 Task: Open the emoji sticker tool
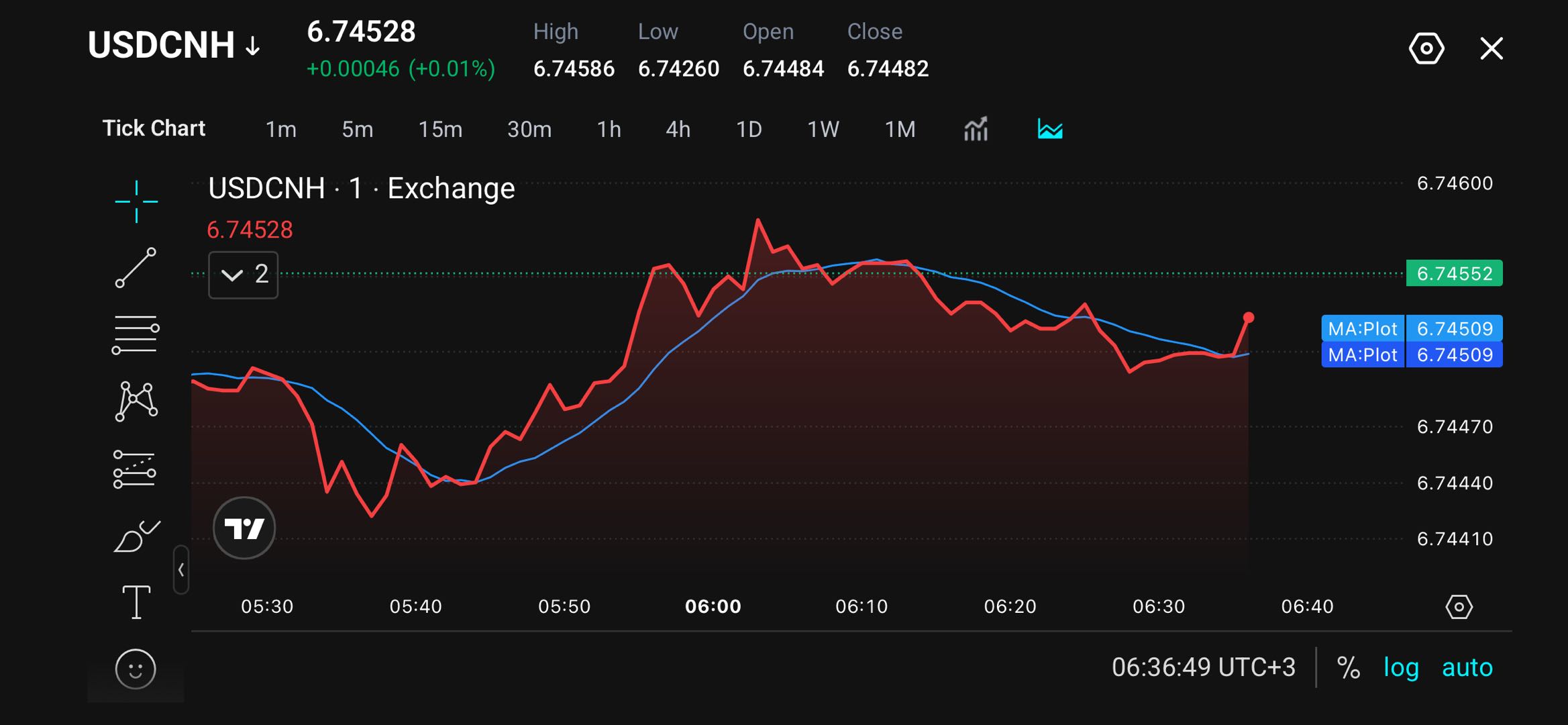(136, 669)
